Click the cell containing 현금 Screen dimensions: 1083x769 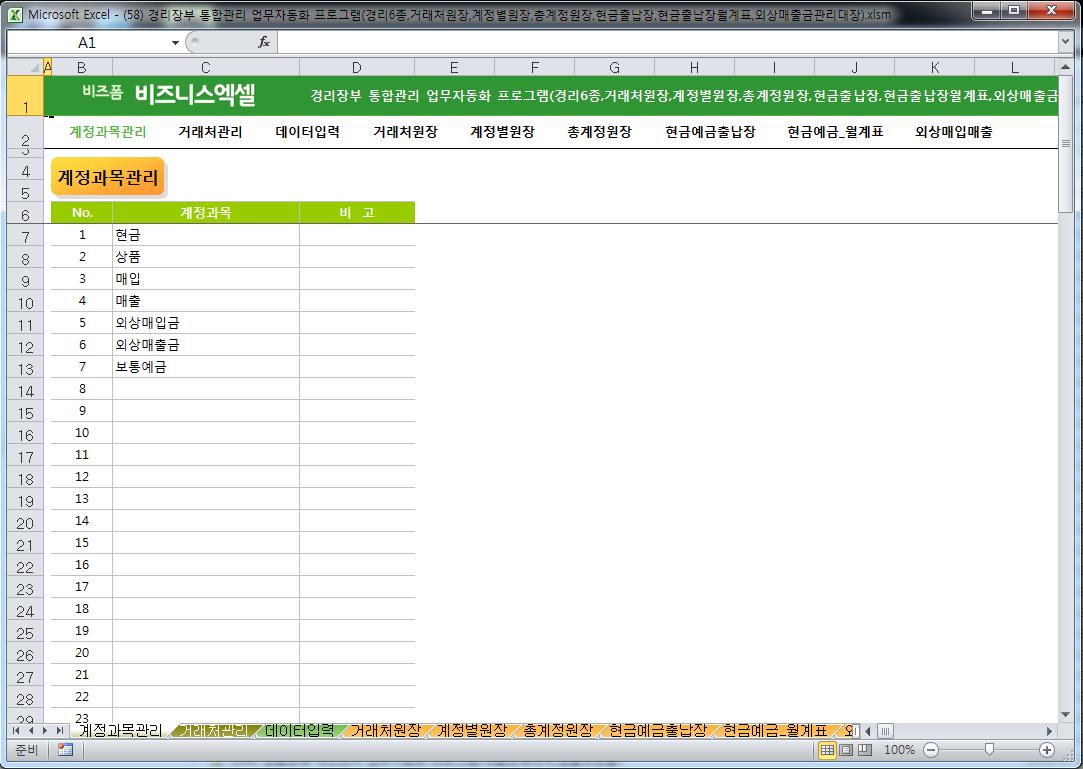(x=206, y=235)
